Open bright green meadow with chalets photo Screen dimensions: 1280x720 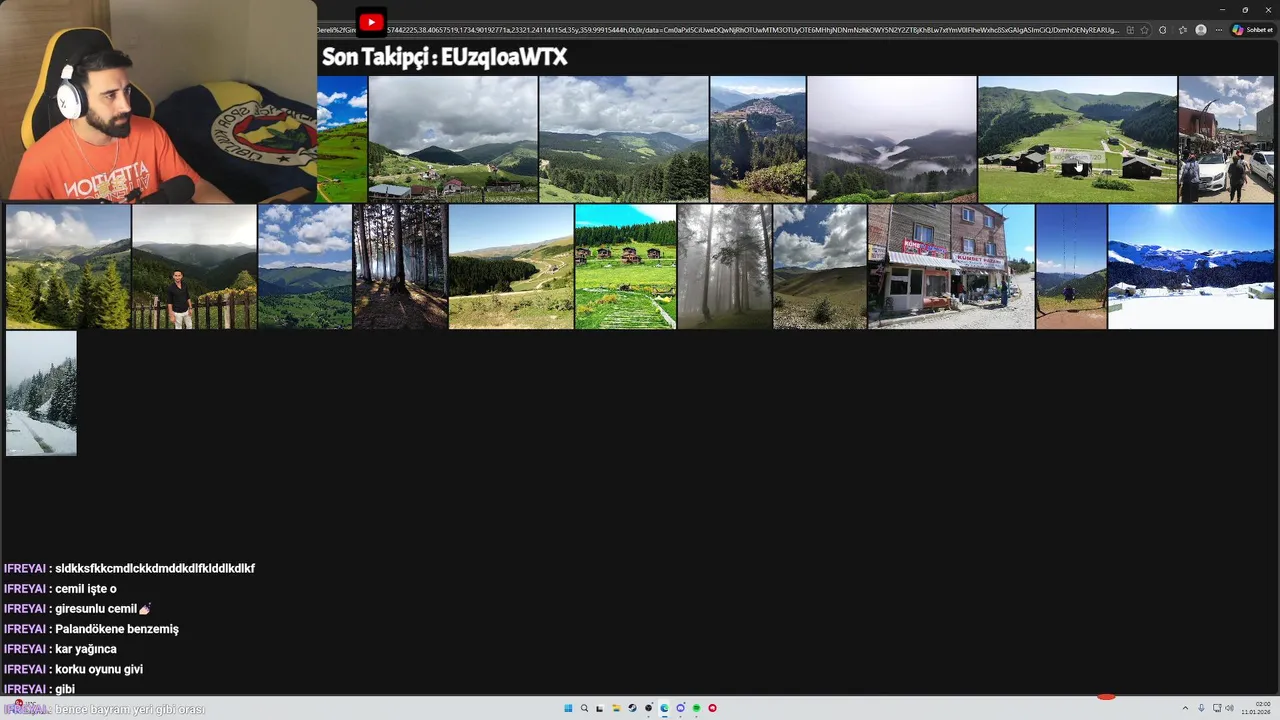626,267
